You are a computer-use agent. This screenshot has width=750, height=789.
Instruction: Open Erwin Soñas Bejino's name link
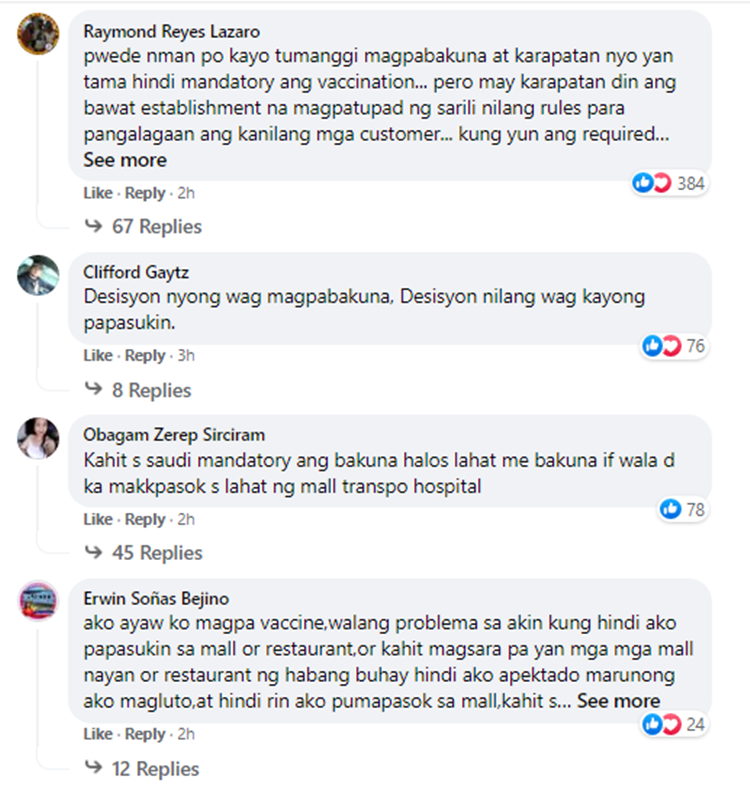pyautogui.click(x=156, y=598)
